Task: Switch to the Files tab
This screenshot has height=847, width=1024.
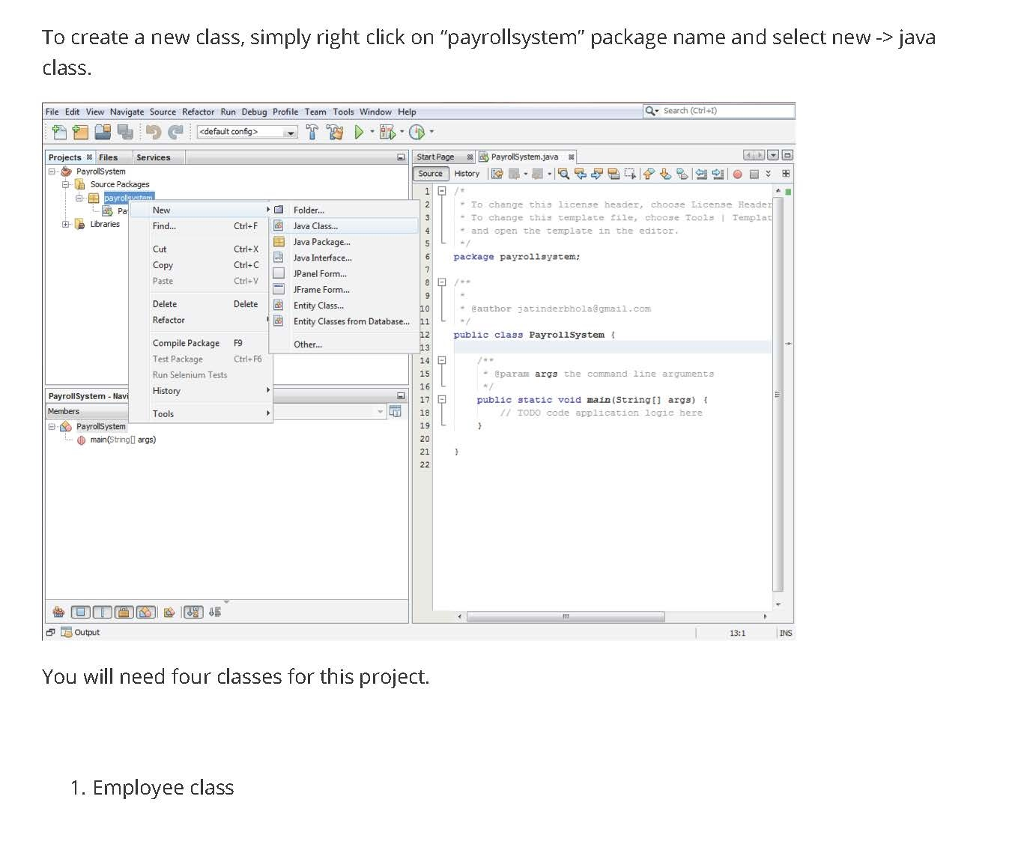Action: tap(109, 157)
